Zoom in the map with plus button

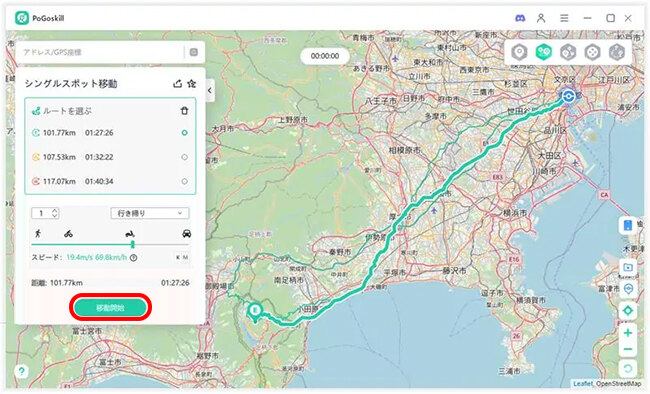pos(628,333)
